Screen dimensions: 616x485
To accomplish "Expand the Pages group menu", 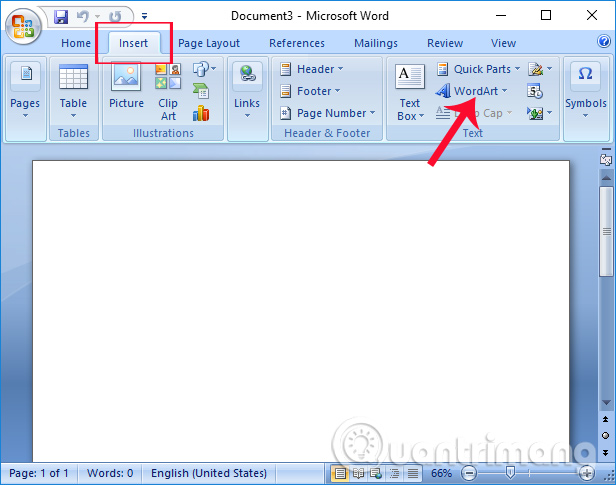I will coord(25,91).
